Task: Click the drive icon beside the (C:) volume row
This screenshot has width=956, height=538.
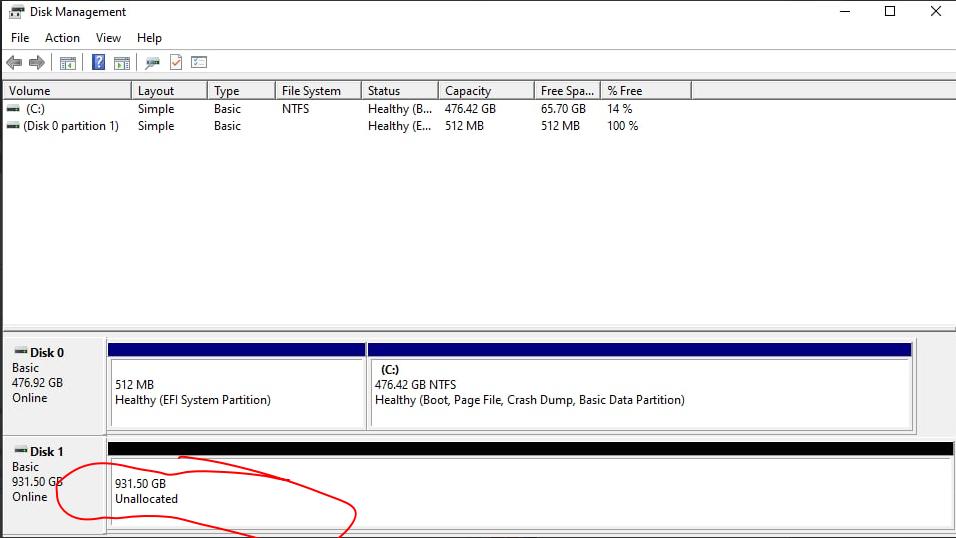Action: (x=13, y=109)
